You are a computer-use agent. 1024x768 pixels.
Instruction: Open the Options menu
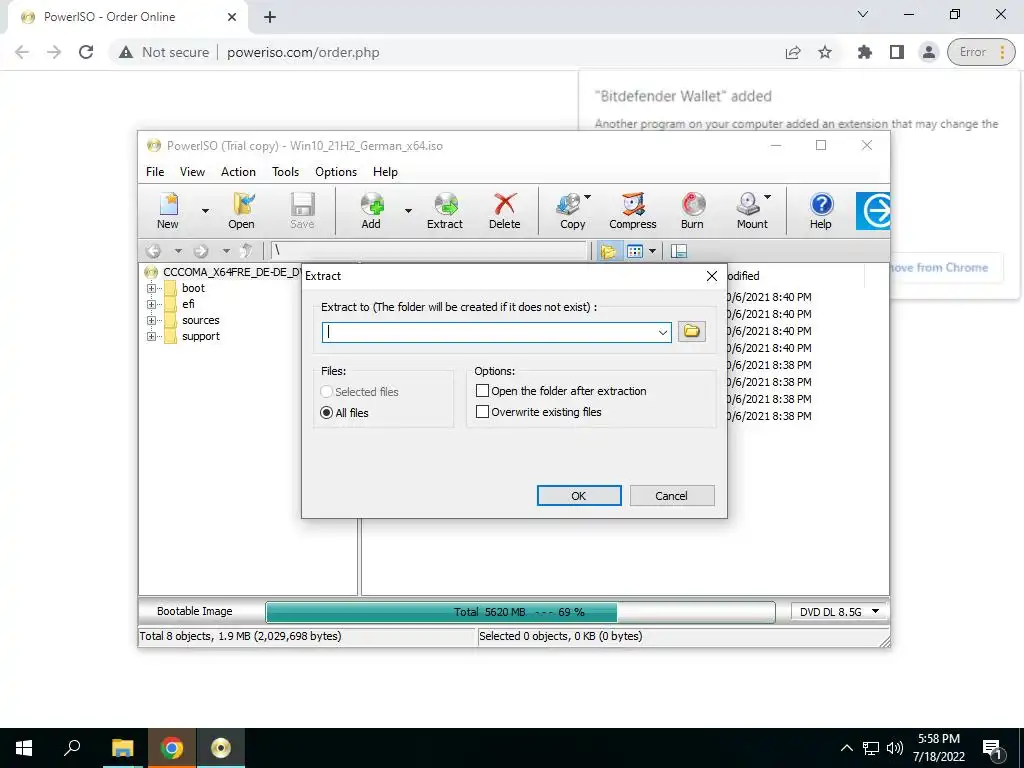336,172
